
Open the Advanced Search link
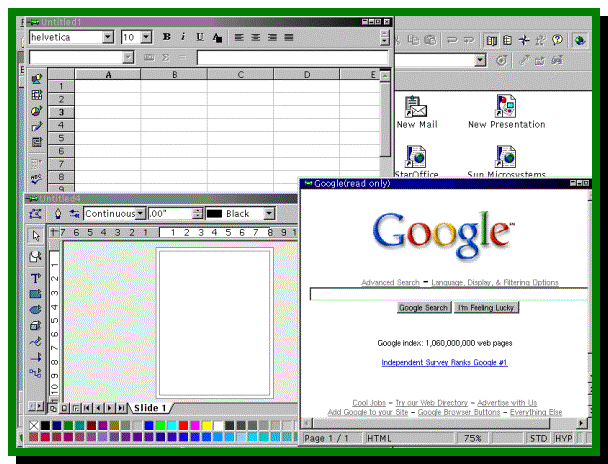[x=390, y=283]
